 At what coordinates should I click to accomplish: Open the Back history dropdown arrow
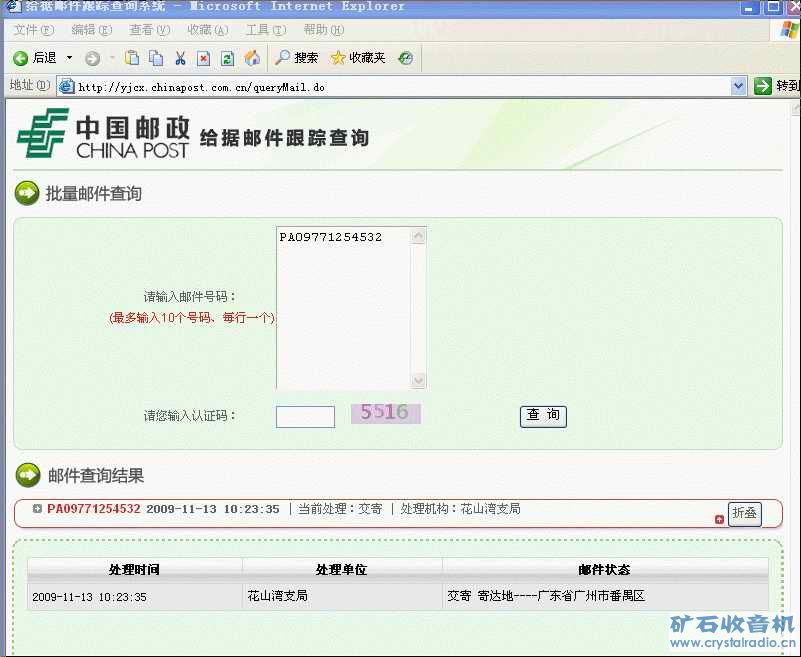click(x=69, y=58)
